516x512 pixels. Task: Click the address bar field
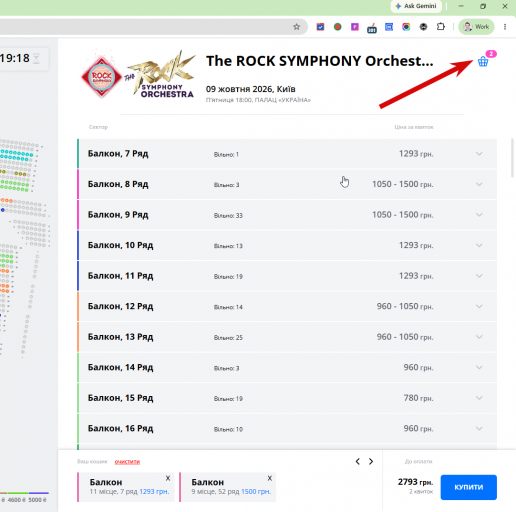[x=154, y=27]
